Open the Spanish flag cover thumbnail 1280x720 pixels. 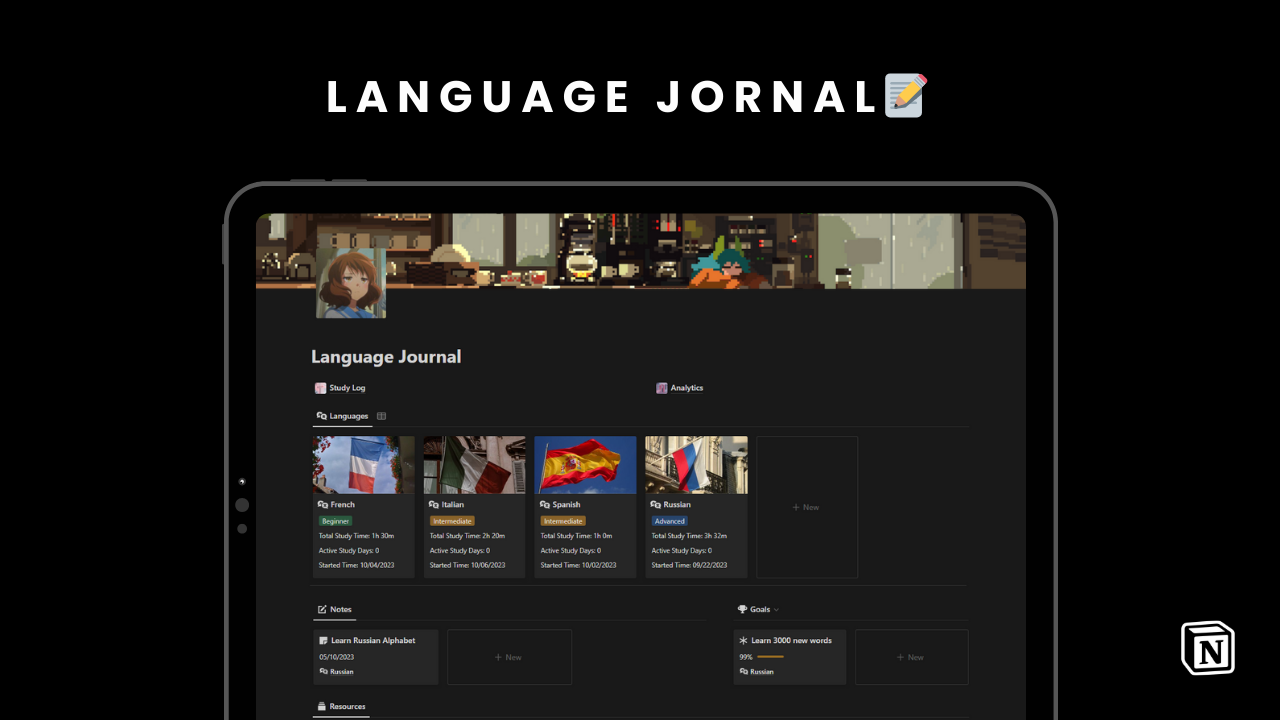point(585,465)
